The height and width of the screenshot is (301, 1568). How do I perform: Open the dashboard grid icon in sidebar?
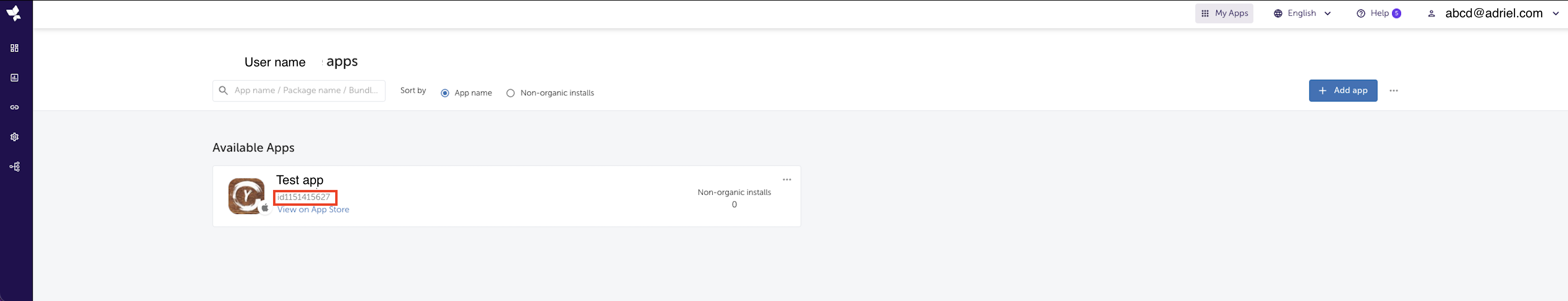14,48
